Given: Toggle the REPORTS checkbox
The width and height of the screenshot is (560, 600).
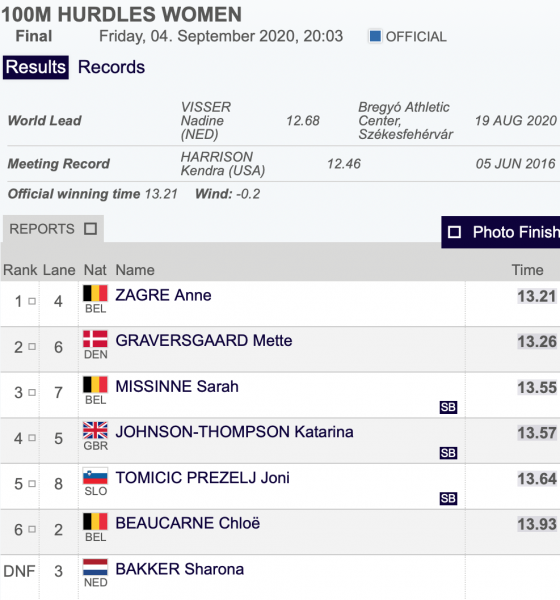Looking at the screenshot, I should coord(91,229).
